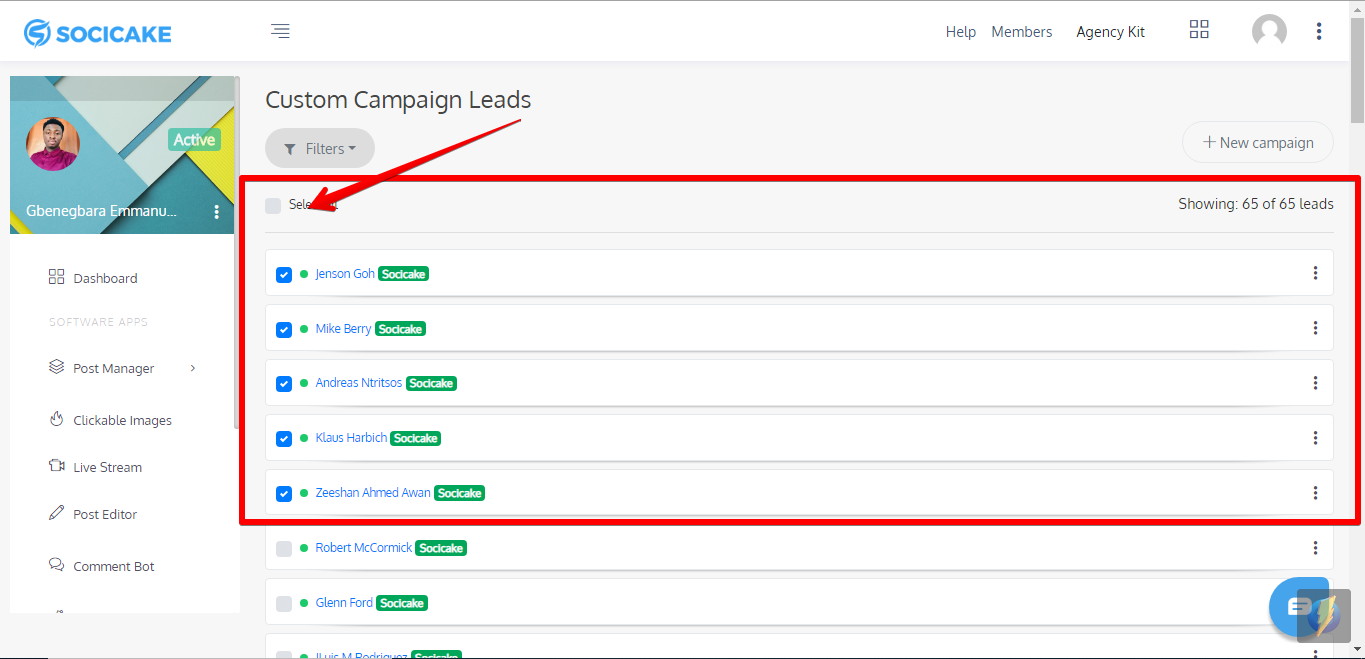Open Comment Bot from sidebar
The height and width of the screenshot is (659, 1365).
pyautogui.click(x=114, y=566)
